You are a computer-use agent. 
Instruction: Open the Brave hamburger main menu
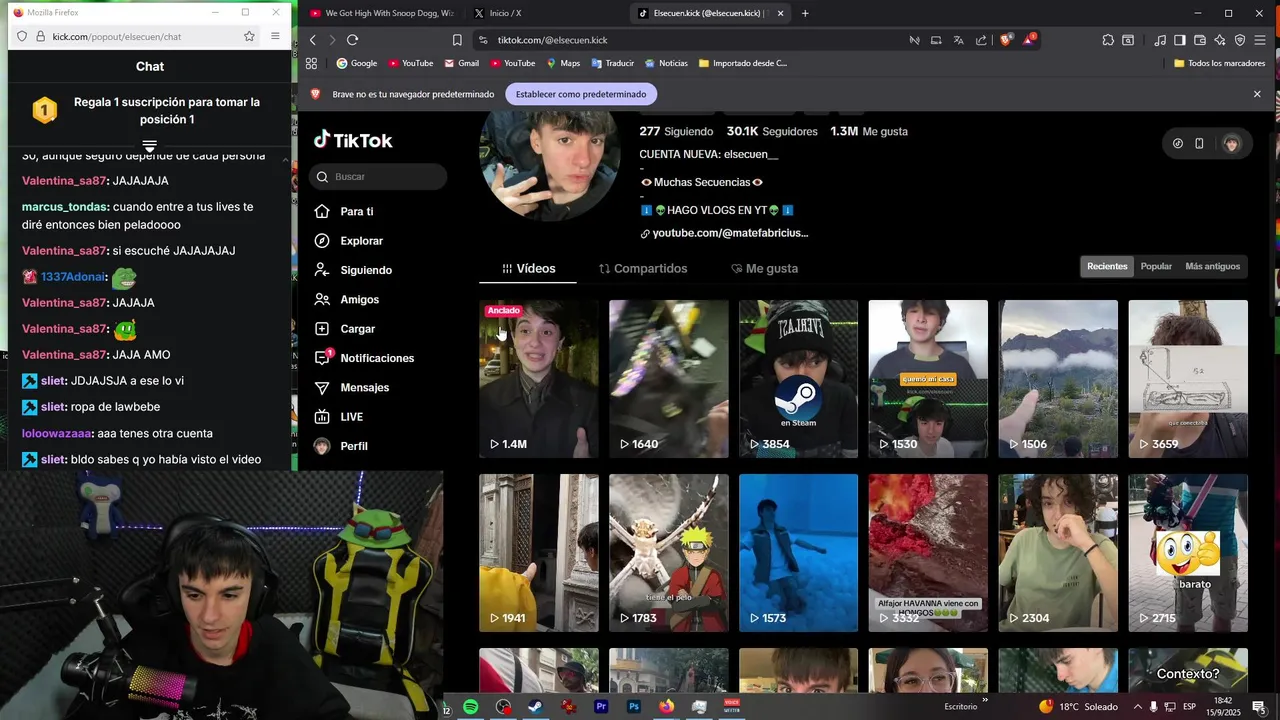(1260, 40)
